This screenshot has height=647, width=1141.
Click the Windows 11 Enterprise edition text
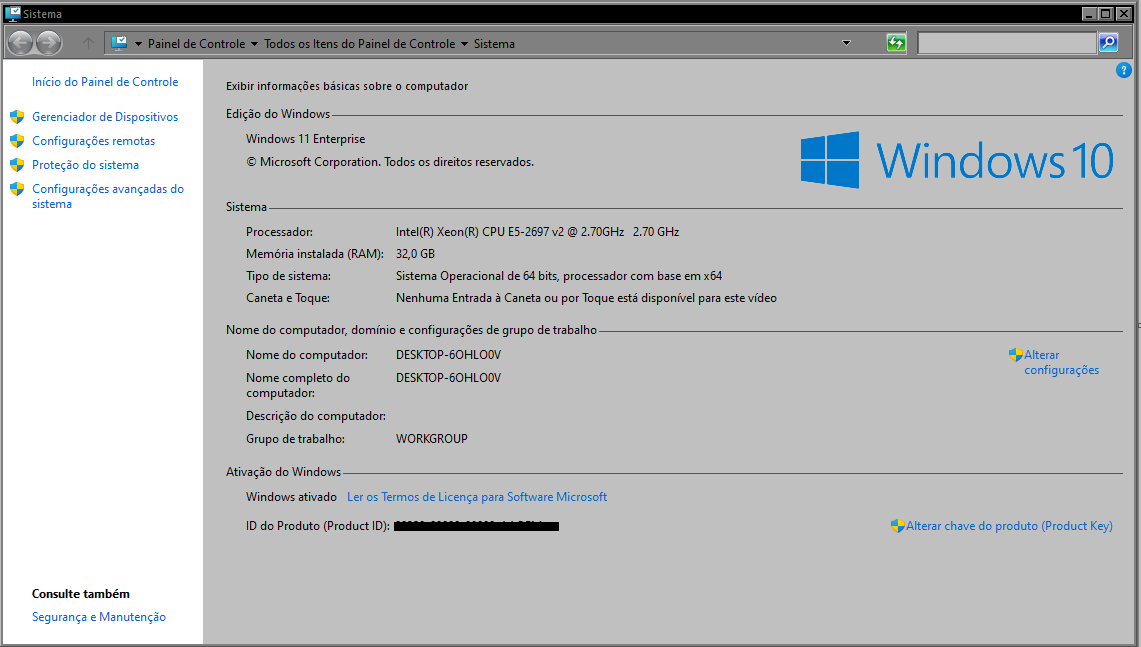(x=306, y=138)
